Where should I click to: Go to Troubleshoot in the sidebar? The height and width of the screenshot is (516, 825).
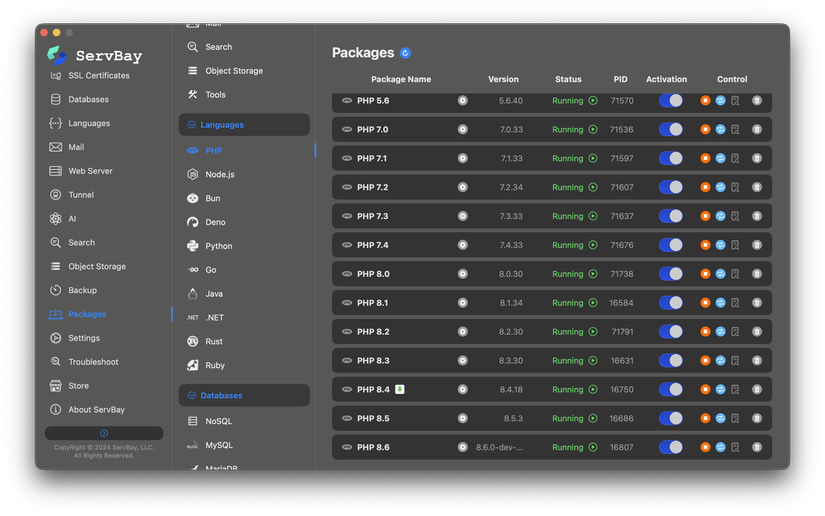pyautogui.click(x=93, y=362)
